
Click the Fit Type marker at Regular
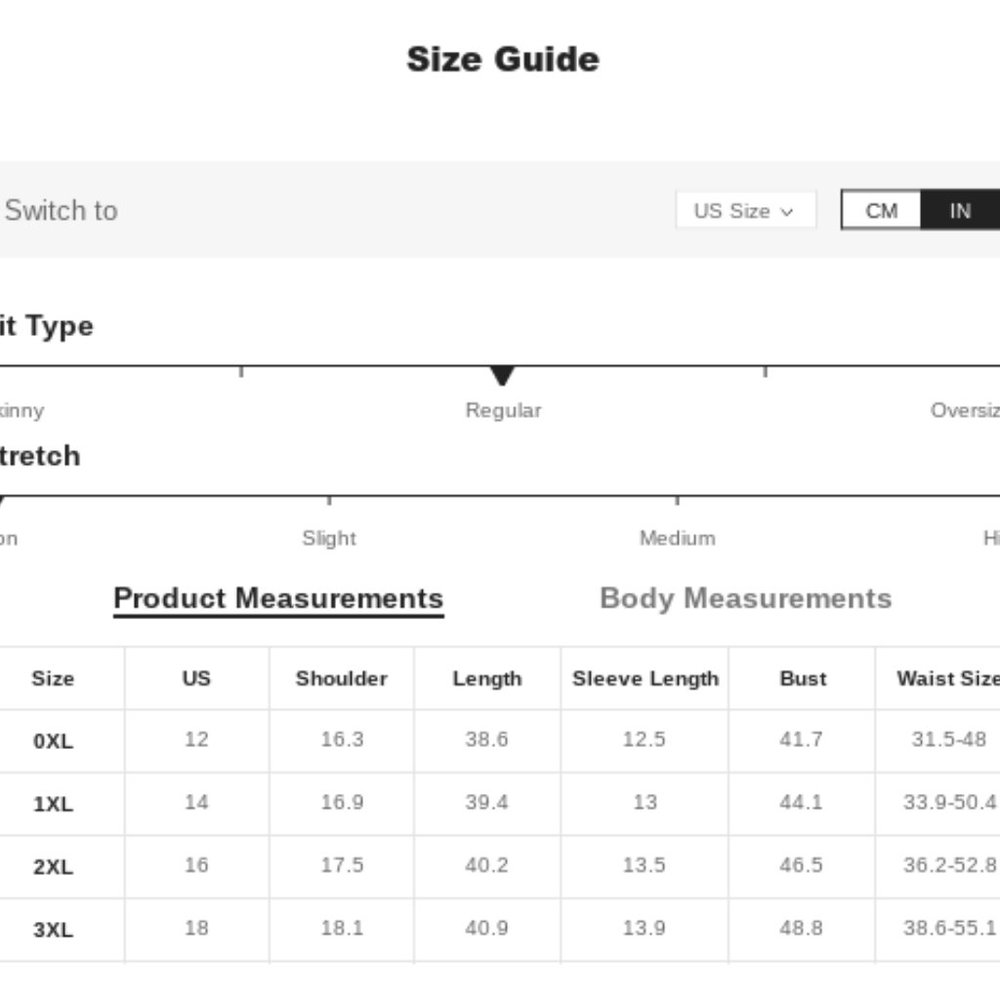click(502, 376)
